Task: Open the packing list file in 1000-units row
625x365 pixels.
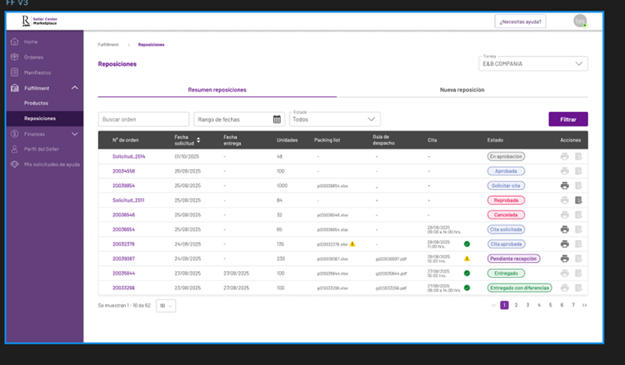Action: tap(332, 186)
